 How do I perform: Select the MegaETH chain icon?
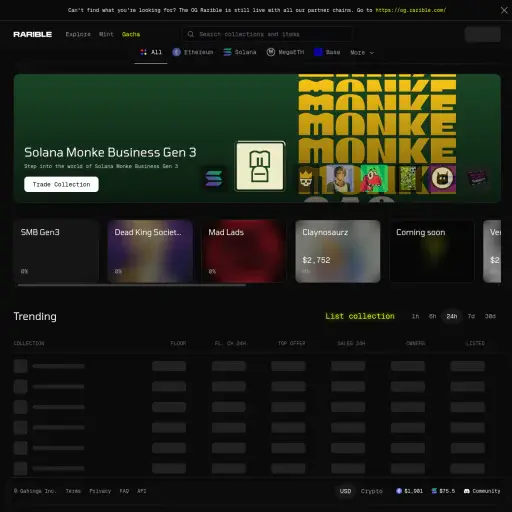271,52
